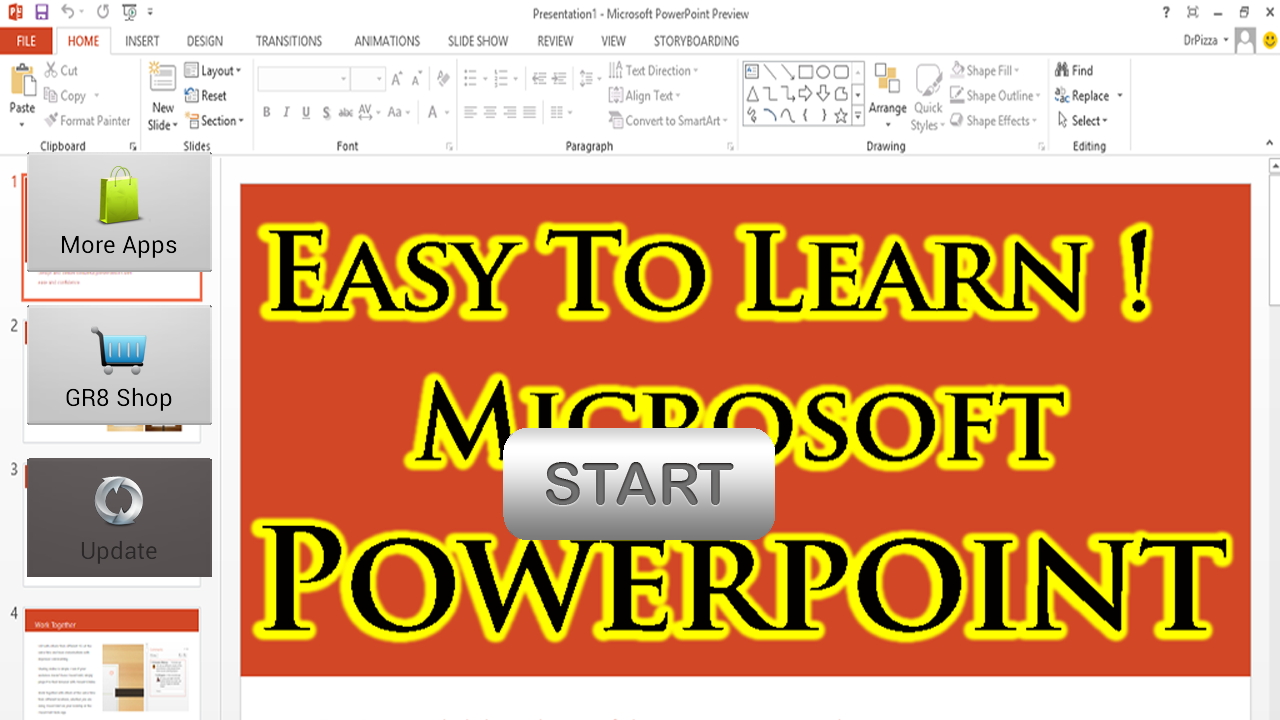
Task: Click the Repeat icon in the quick access toolbar
Action: pos(103,13)
